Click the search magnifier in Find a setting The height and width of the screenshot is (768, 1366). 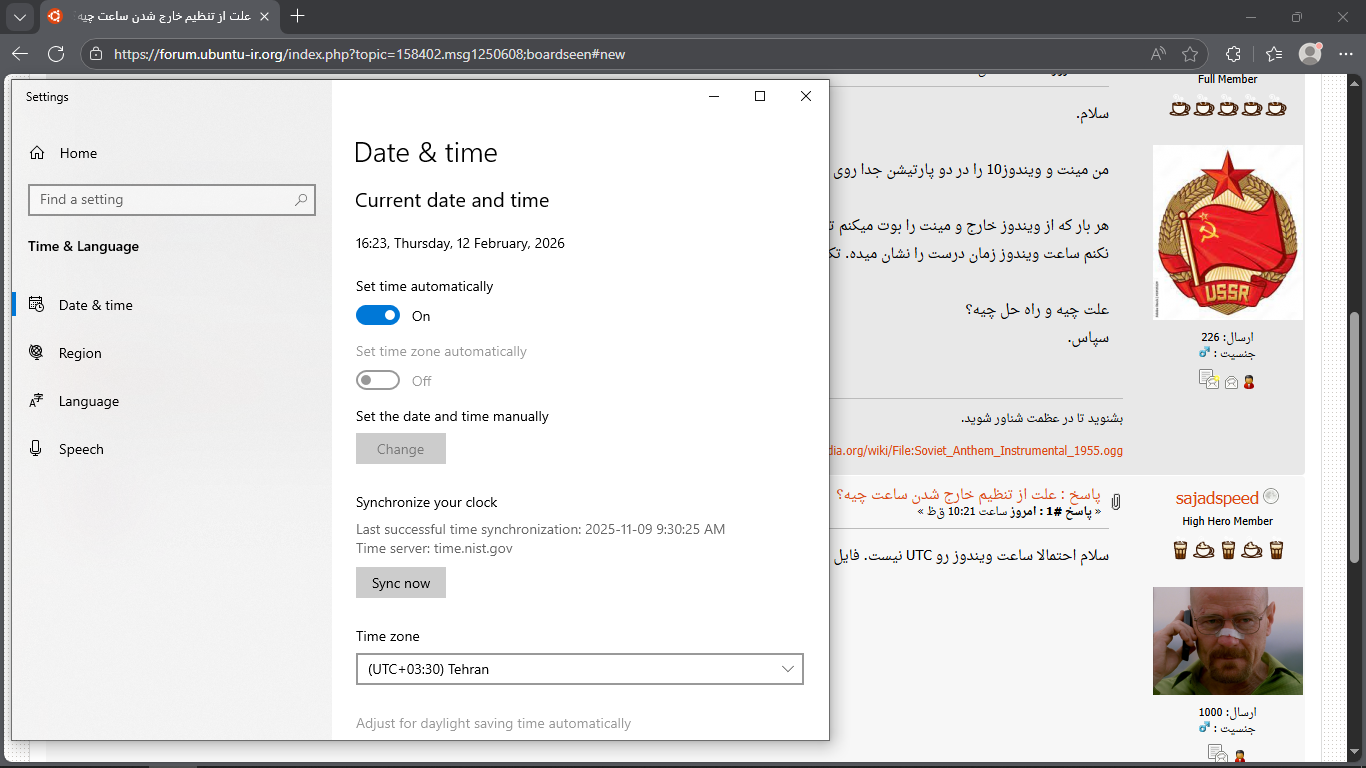click(x=301, y=200)
